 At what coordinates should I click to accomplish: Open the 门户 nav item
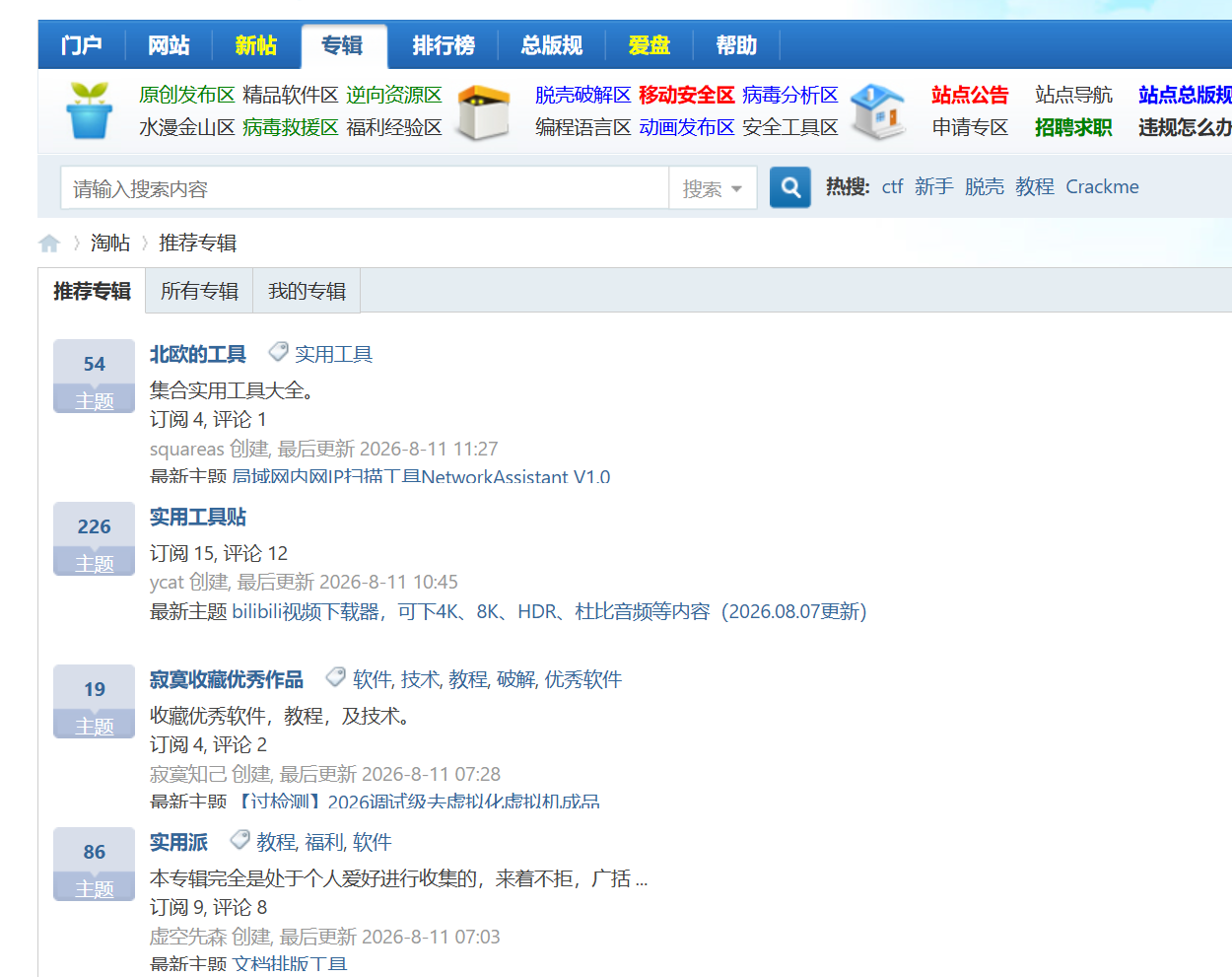click(82, 45)
